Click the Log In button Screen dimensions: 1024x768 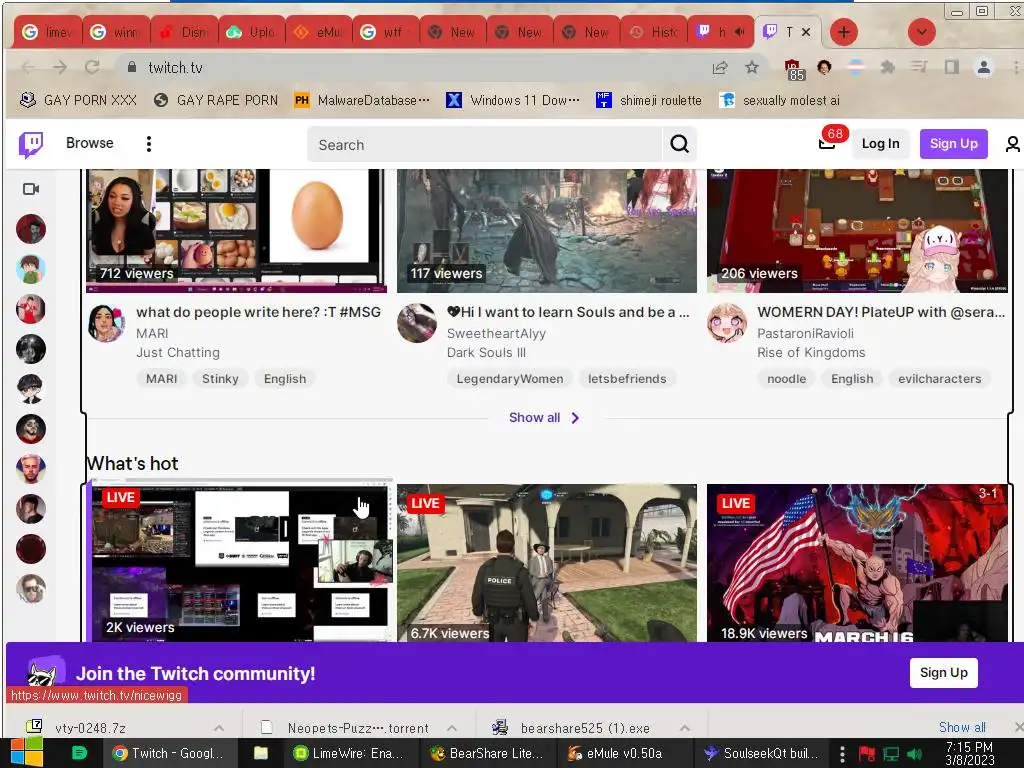point(880,144)
